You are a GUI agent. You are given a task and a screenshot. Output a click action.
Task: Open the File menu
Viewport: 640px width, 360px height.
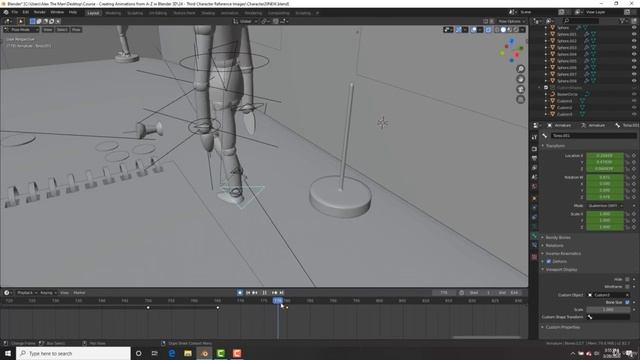pos(15,12)
